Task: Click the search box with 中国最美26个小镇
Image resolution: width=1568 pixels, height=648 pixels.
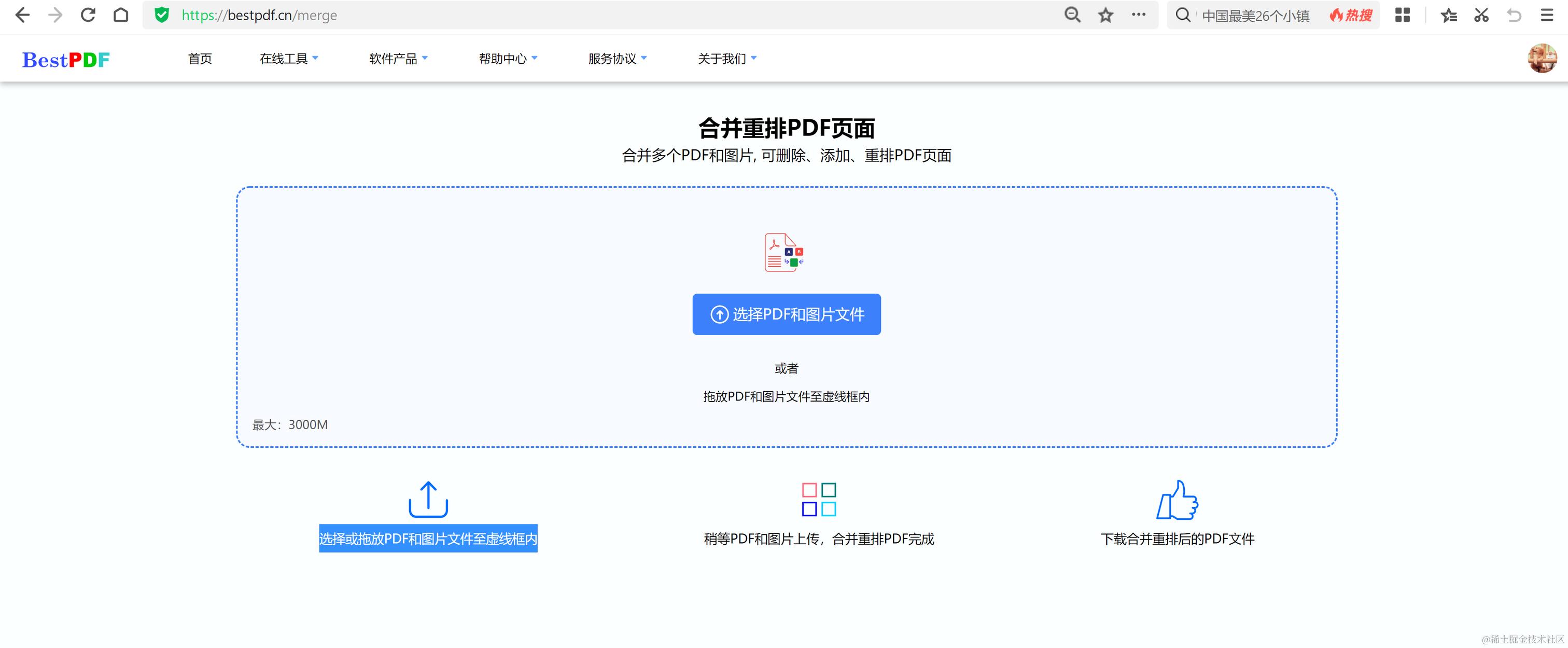Action: [1255, 15]
